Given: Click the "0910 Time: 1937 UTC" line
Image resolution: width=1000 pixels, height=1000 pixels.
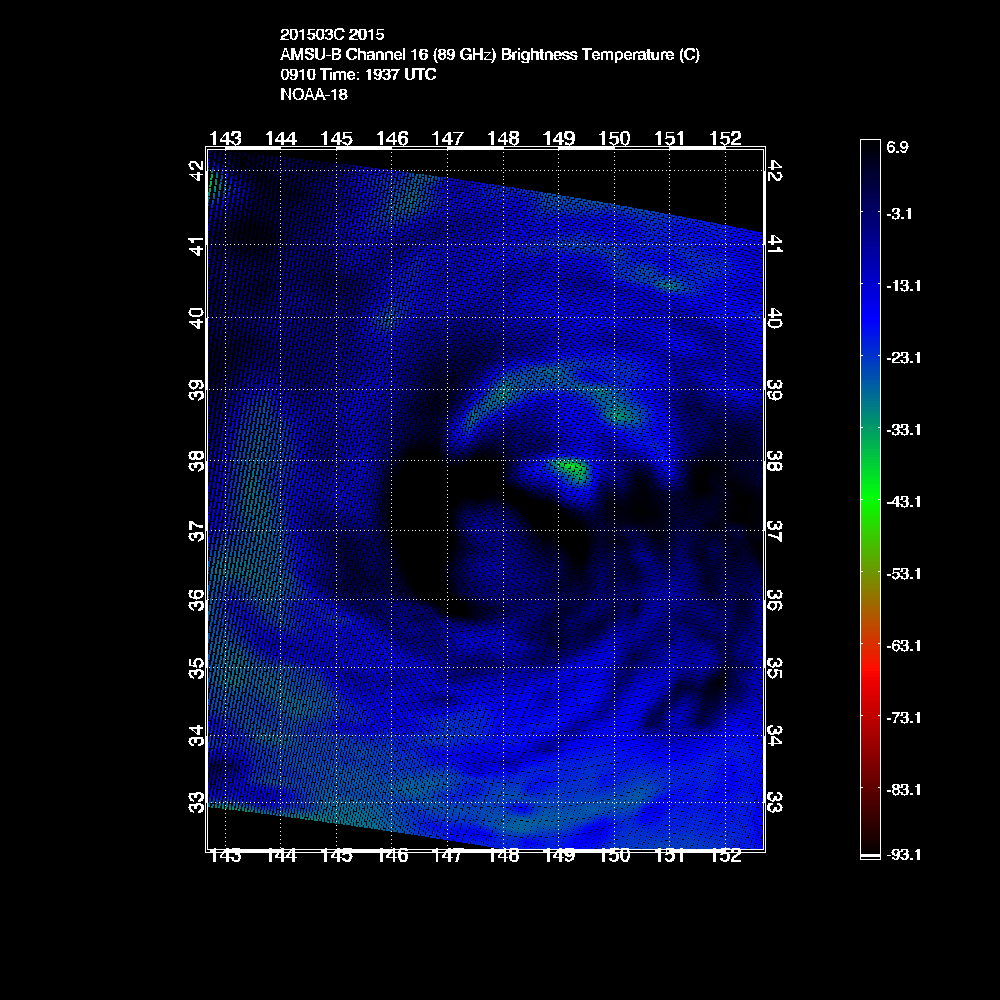Looking at the screenshot, I should 358,75.
